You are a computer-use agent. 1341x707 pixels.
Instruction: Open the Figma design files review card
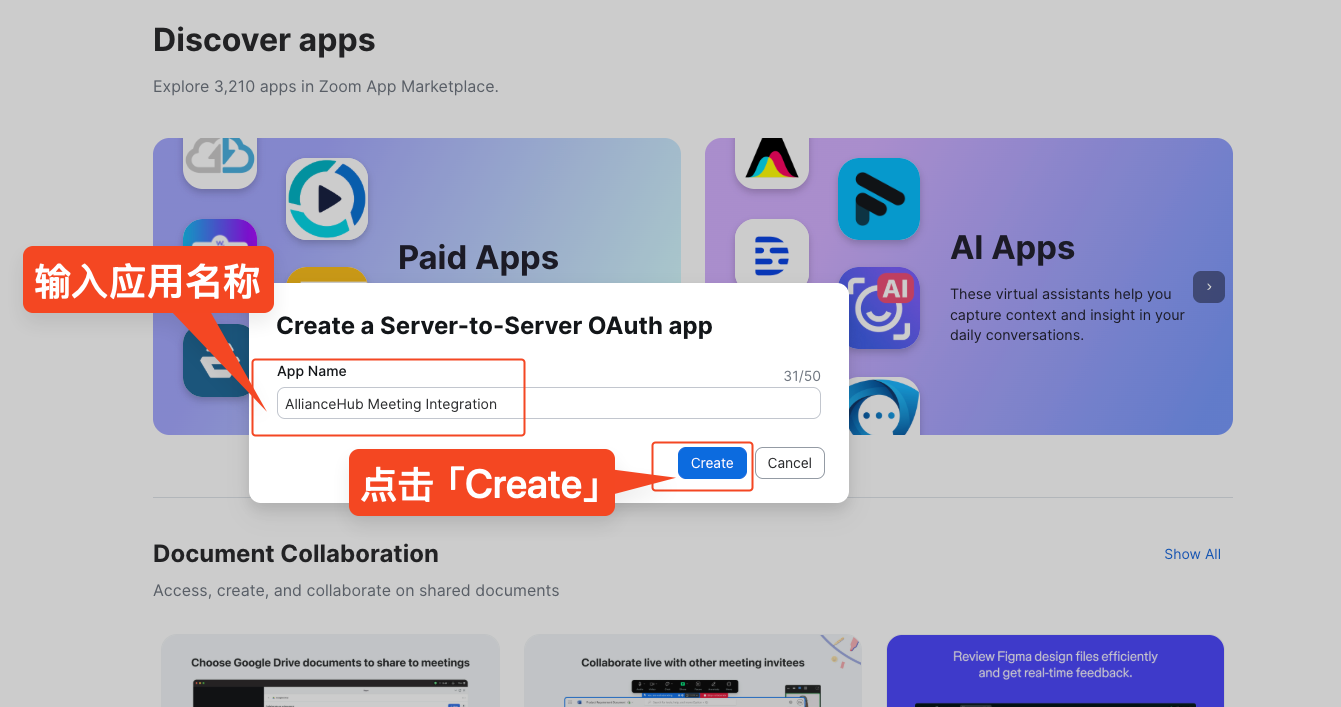coord(1054,670)
